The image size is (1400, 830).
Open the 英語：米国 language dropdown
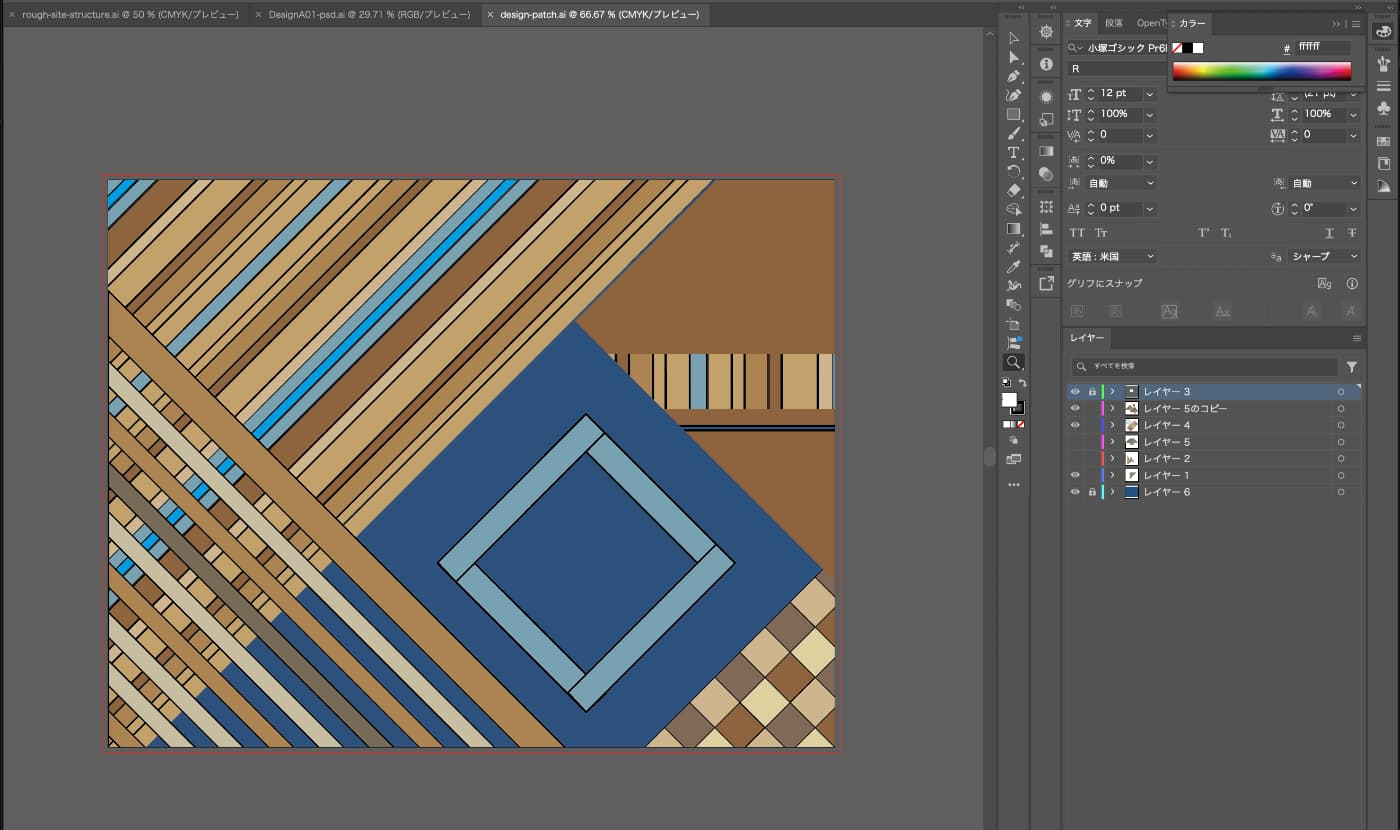coord(1112,257)
